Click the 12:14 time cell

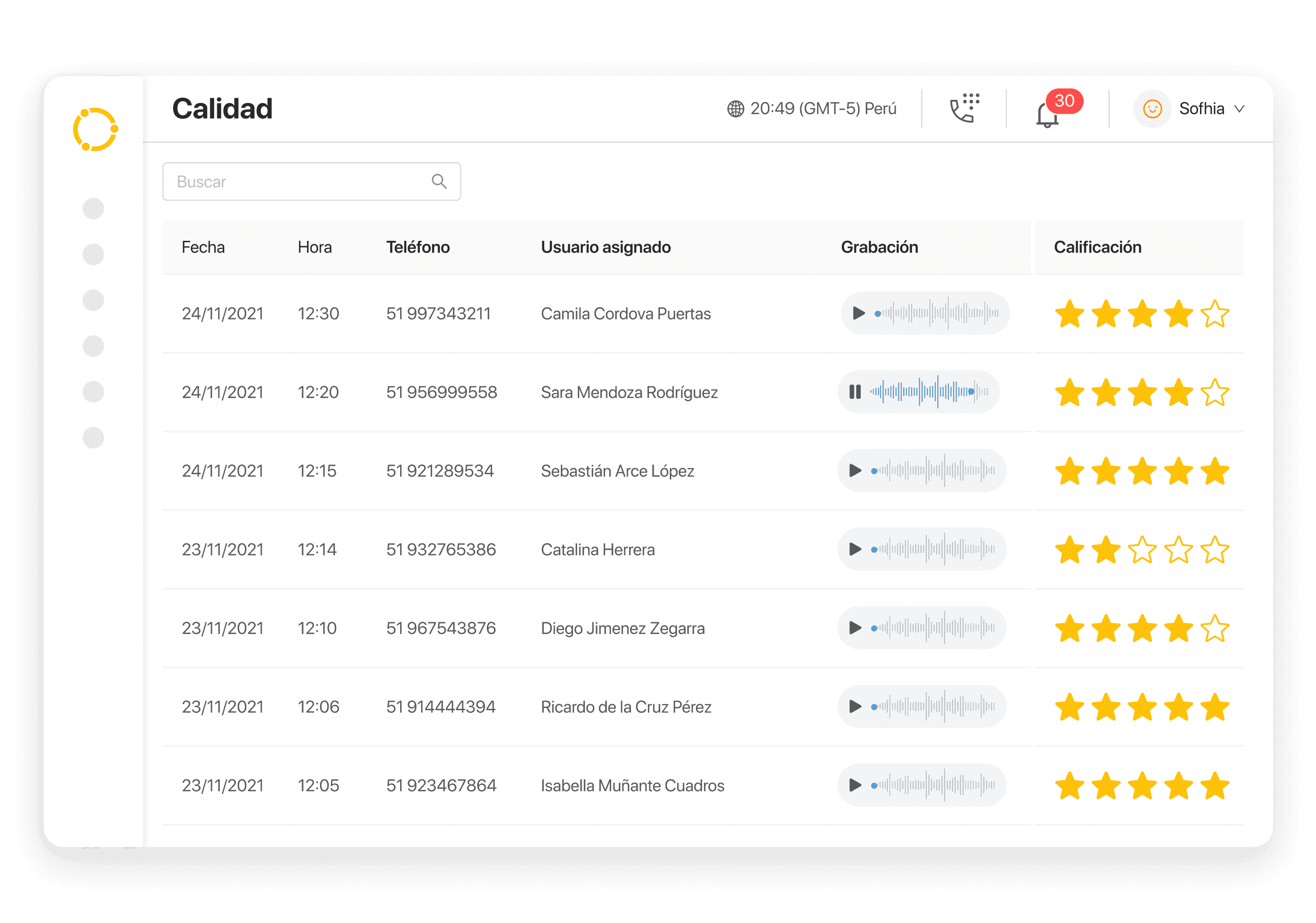317,549
